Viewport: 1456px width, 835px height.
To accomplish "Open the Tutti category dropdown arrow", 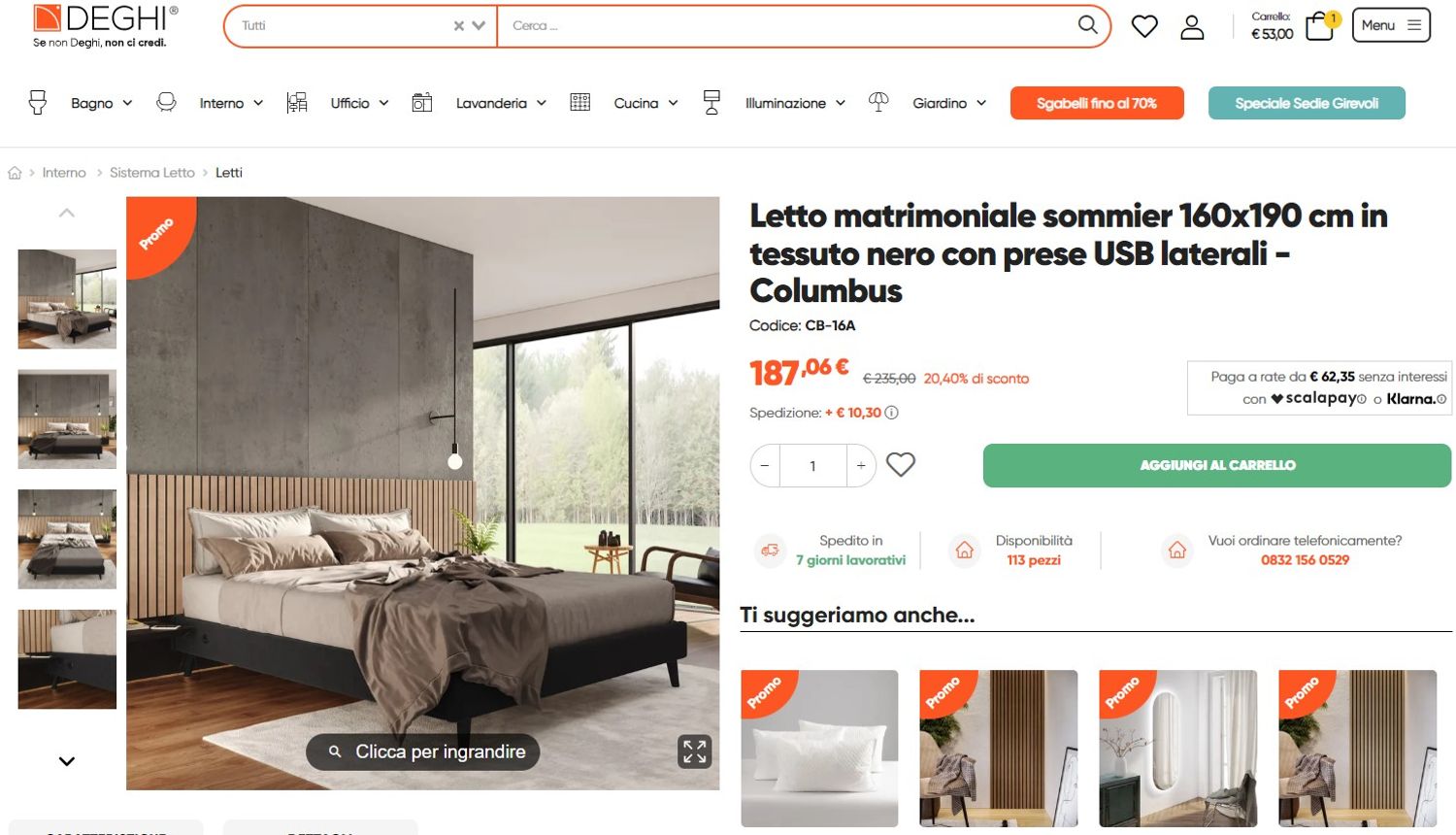I will 479,26.
